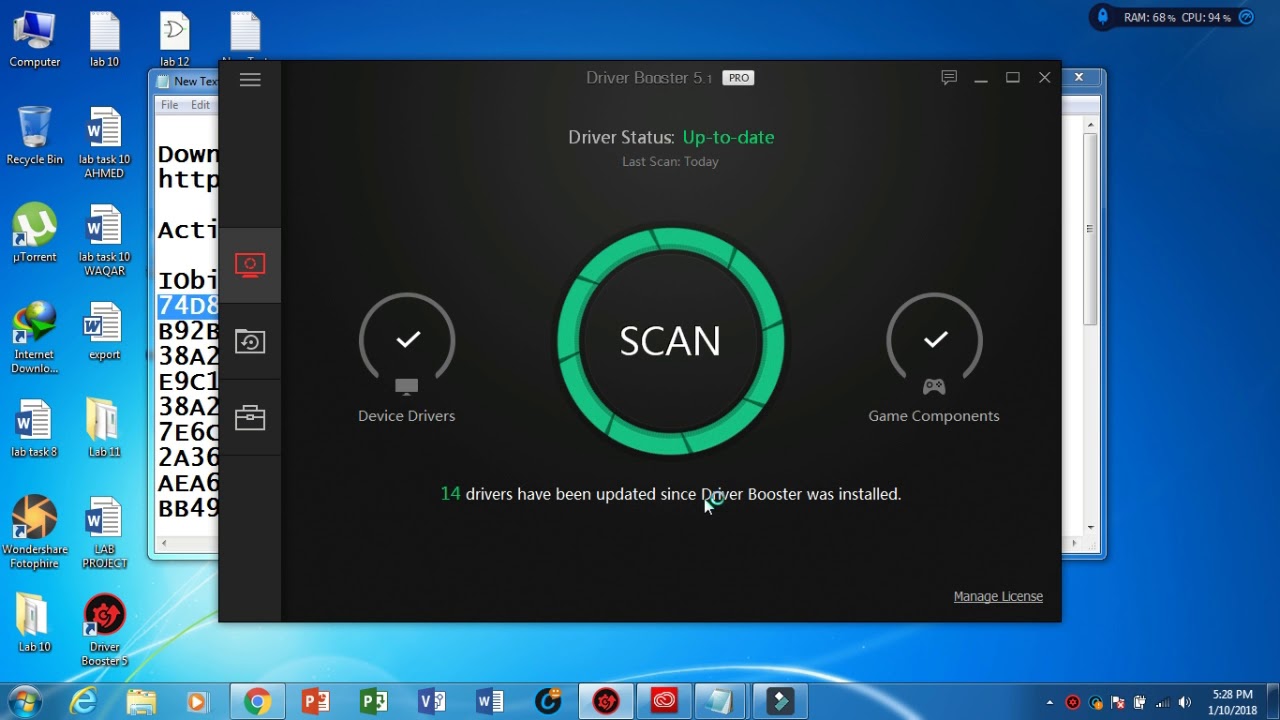
Task: Switch to Google Chrome on taskbar
Action: click(x=257, y=702)
